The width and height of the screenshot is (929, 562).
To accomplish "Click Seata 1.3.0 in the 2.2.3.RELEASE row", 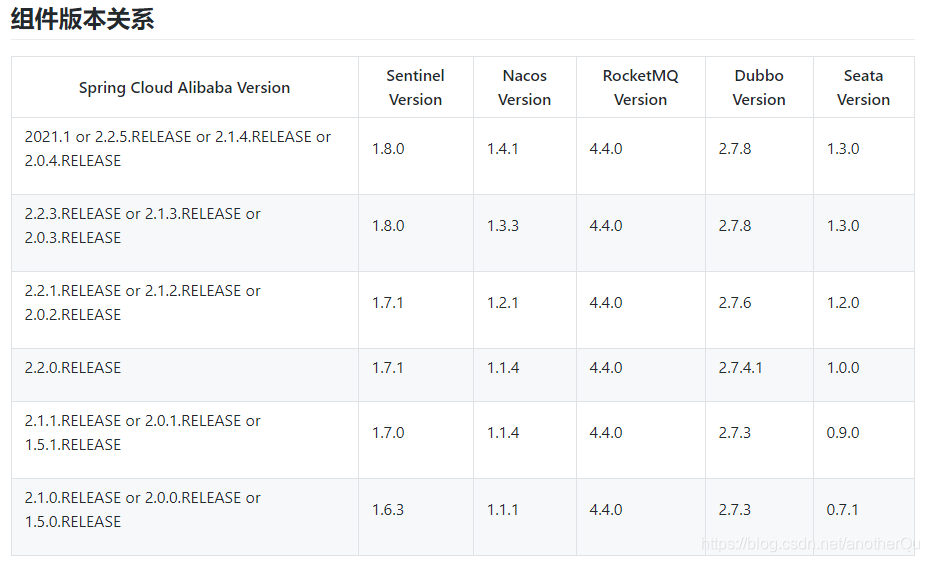I will pos(863,233).
